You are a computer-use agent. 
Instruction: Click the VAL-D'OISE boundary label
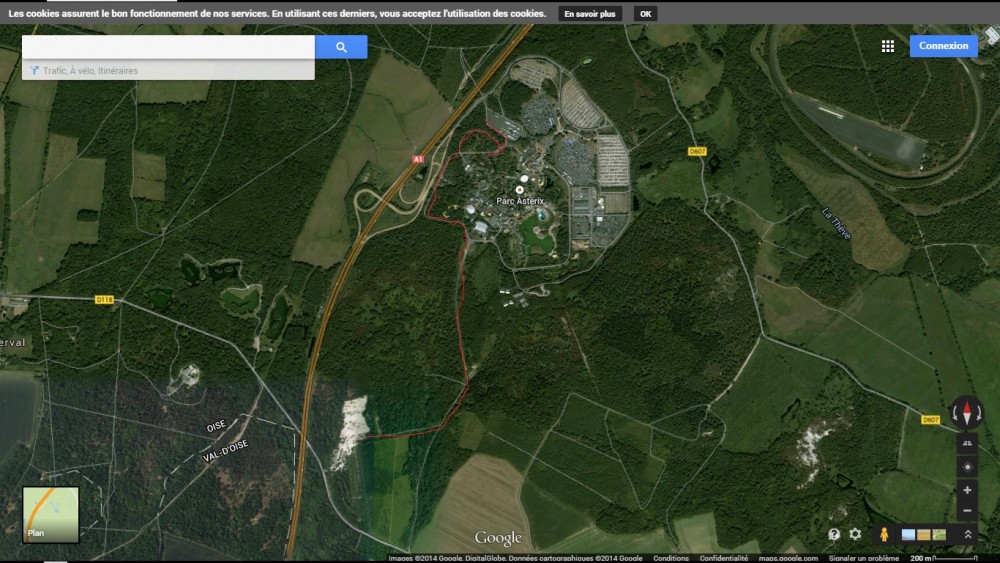click(225, 451)
